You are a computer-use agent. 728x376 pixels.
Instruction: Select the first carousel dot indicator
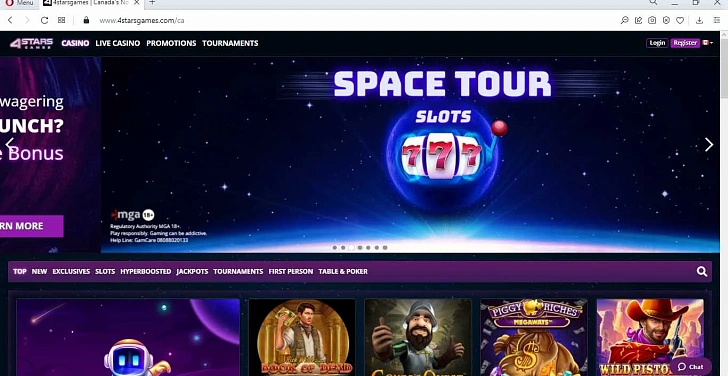coord(335,247)
